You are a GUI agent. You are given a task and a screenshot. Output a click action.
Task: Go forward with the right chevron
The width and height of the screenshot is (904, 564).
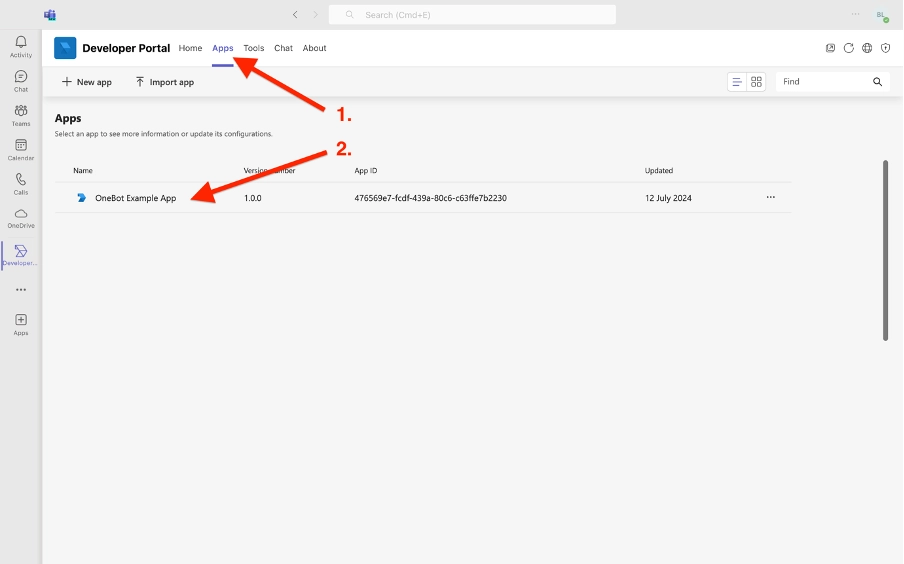point(315,14)
